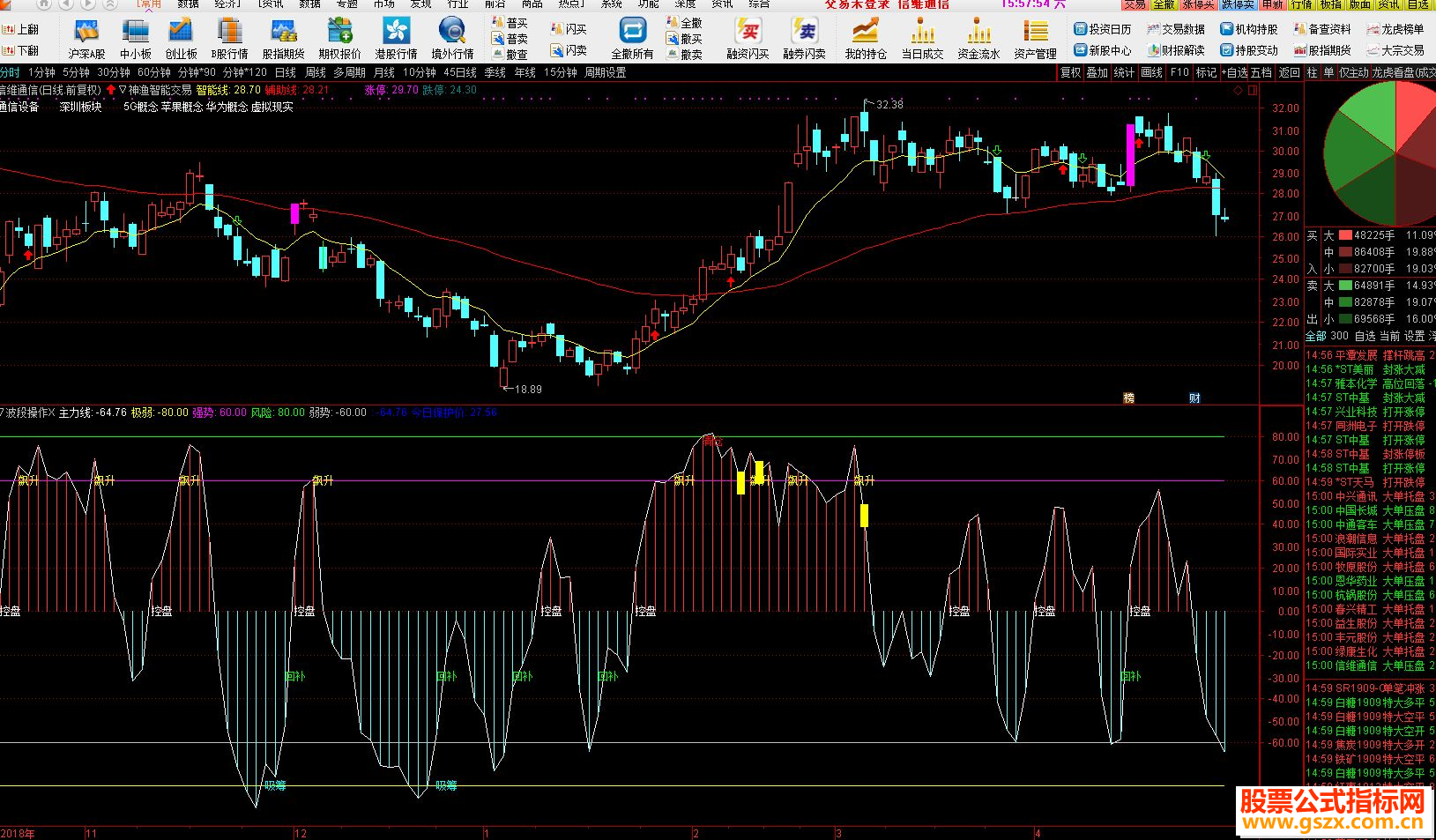Open 当日成交 daily trades icon
The image size is (1436, 840).
coord(922,40)
